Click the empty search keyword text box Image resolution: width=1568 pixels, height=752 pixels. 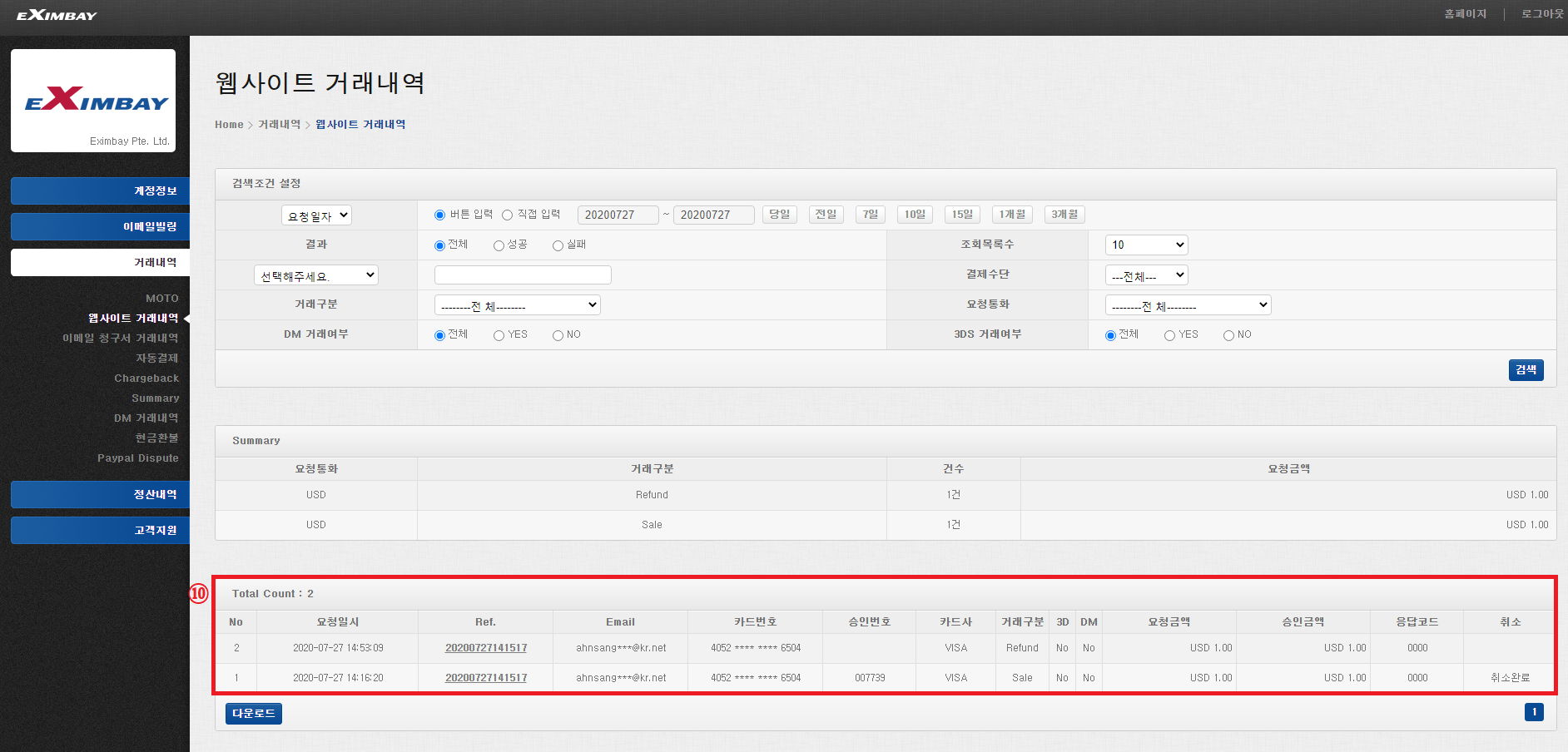[523, 275]
